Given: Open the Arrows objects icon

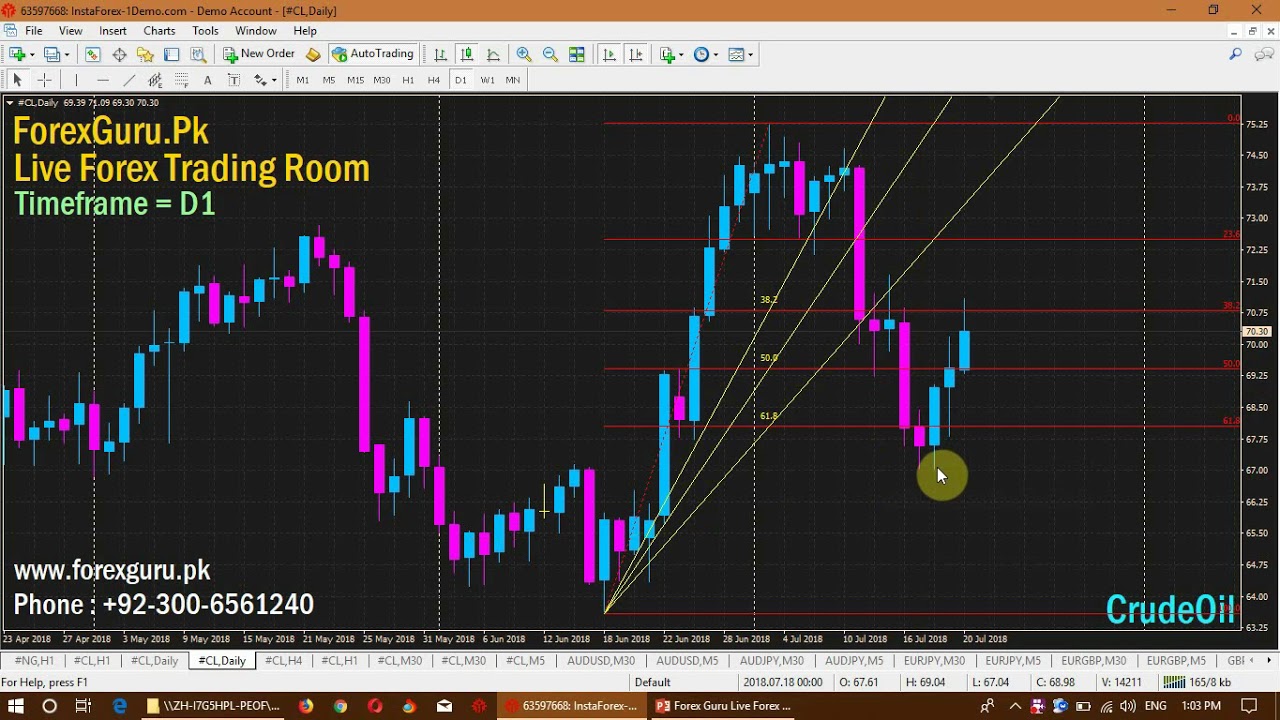Looking at the screenshot, I should [260, 80].
